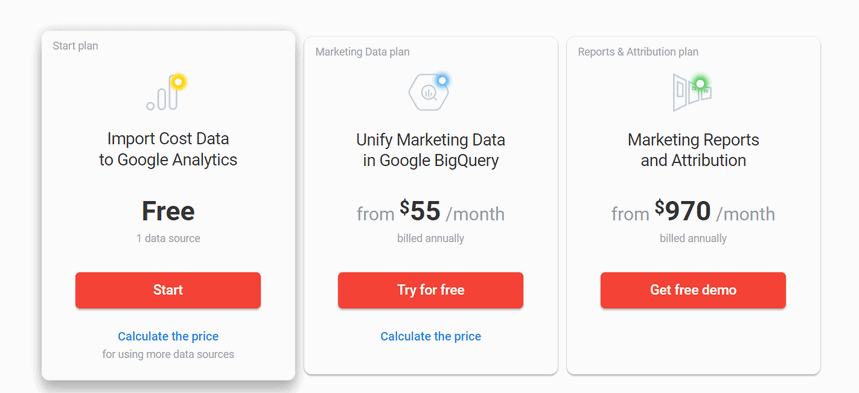Click the Unify Marketing Data in Google BigQuery heading
This screenshot has width=859, height=393.
tap(431, 150)
